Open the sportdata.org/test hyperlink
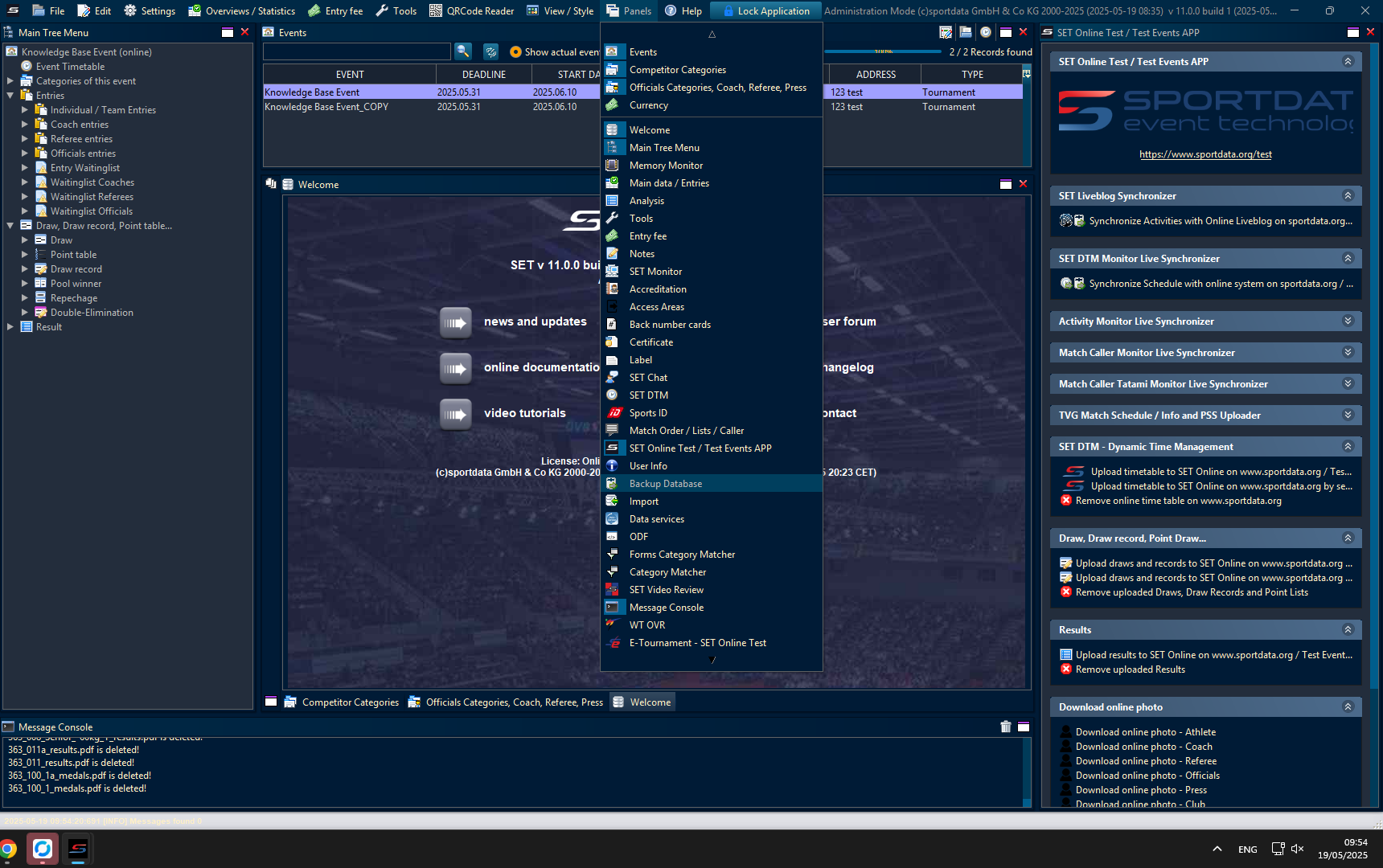1383x868 pixels. [x=1205, y=154]
